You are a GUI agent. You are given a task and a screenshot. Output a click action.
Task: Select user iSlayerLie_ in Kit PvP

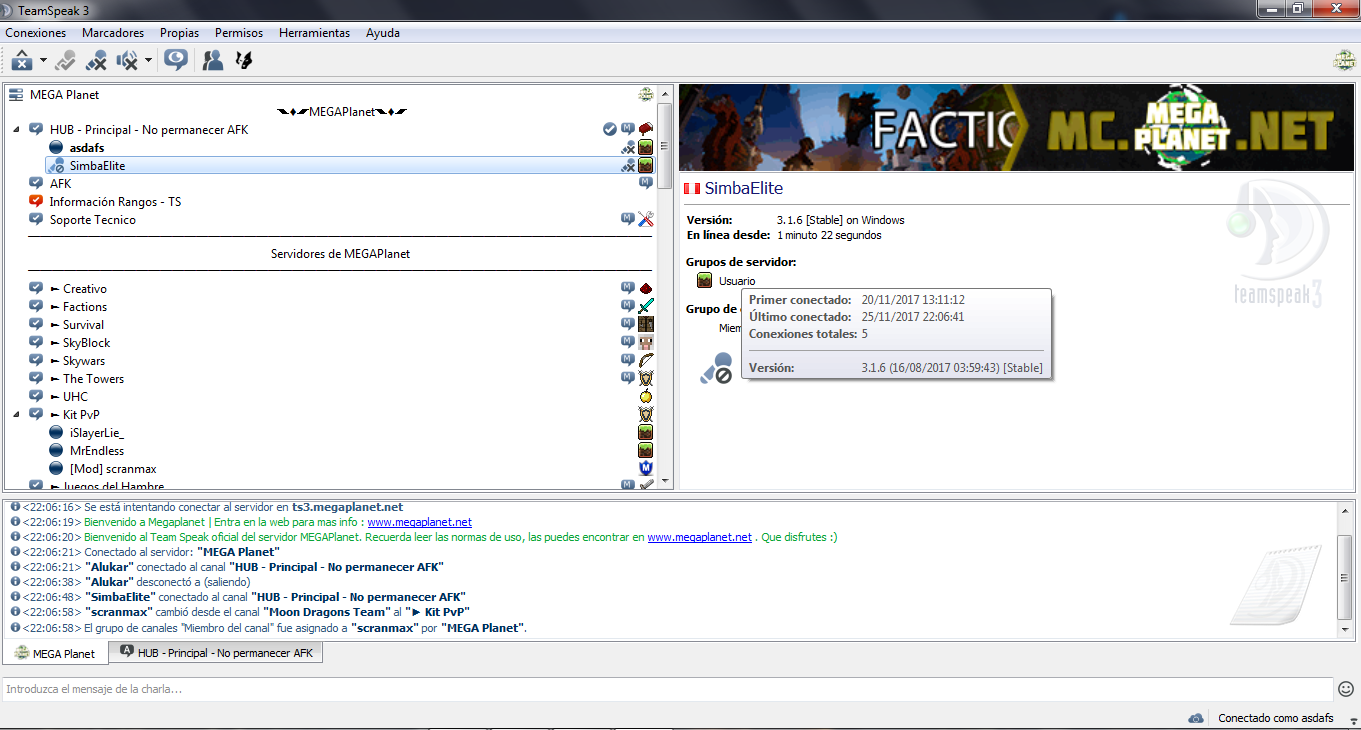click(97, 433)
